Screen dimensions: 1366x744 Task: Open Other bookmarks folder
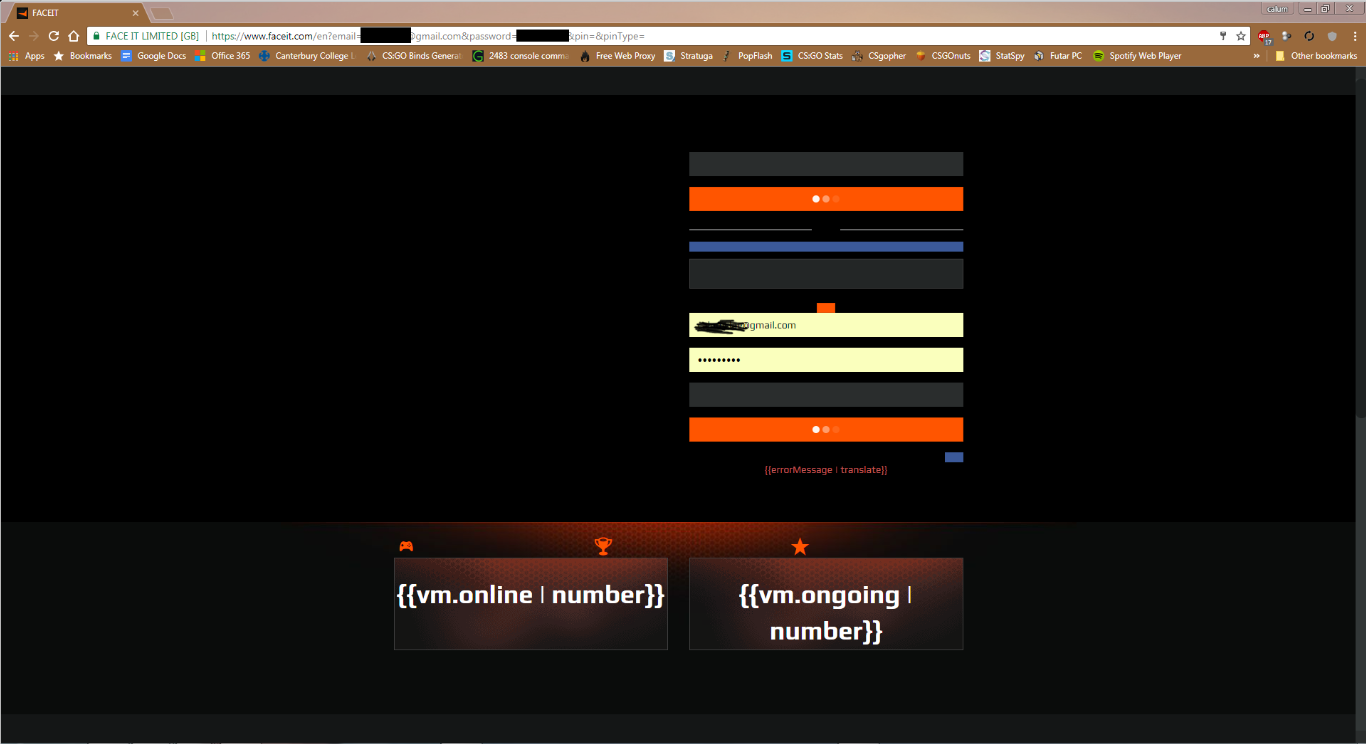point(1315,56)
